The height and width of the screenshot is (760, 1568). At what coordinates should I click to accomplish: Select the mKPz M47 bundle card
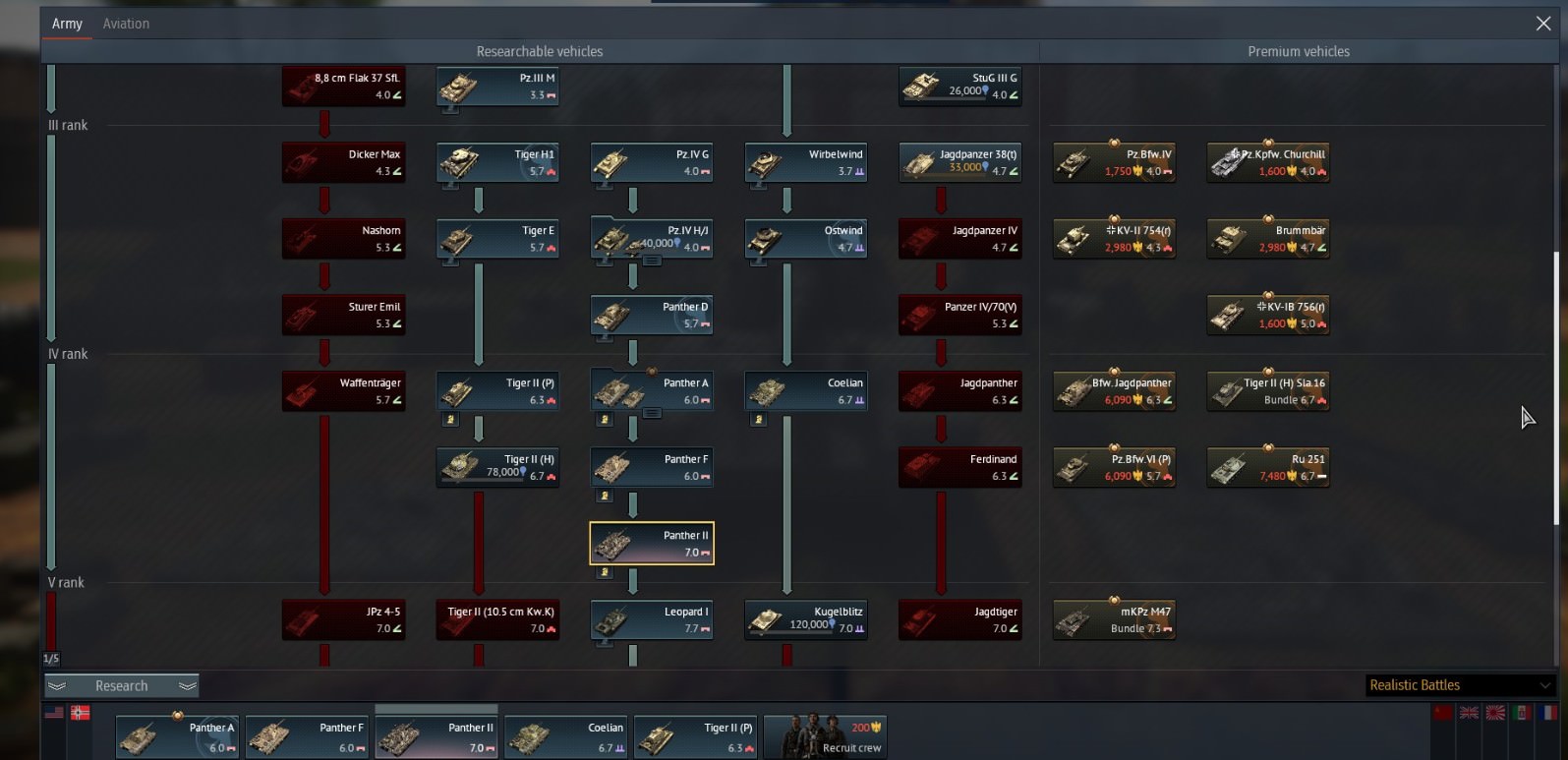click(x=1114, y=619)
